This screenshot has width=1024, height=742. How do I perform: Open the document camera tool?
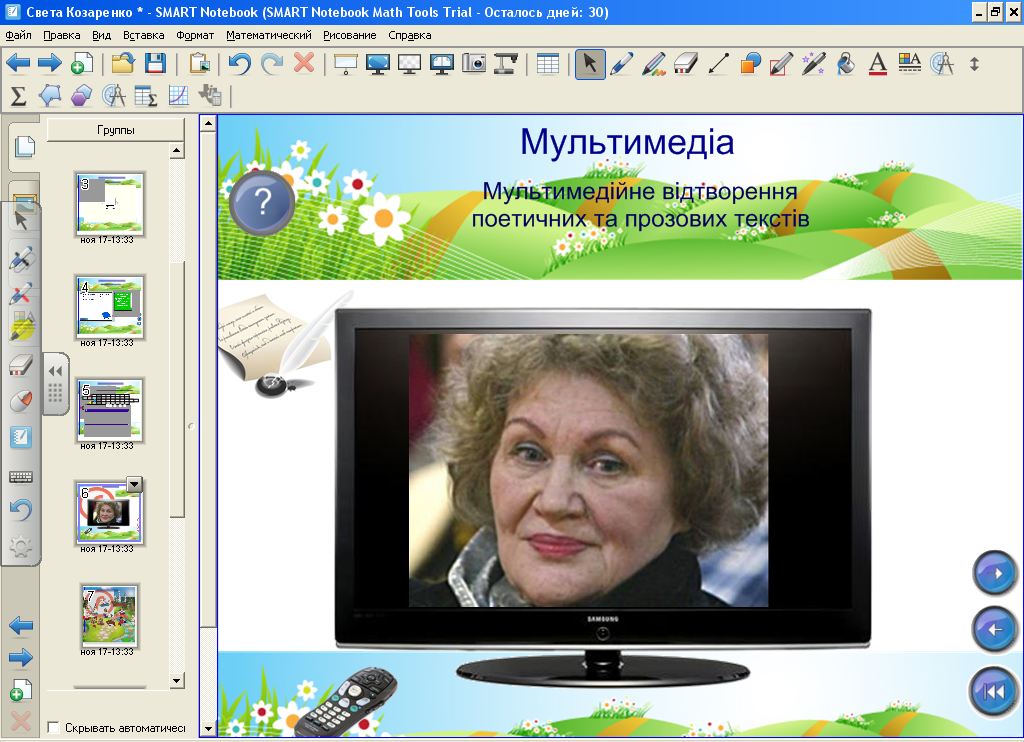[x=505, y=64]
